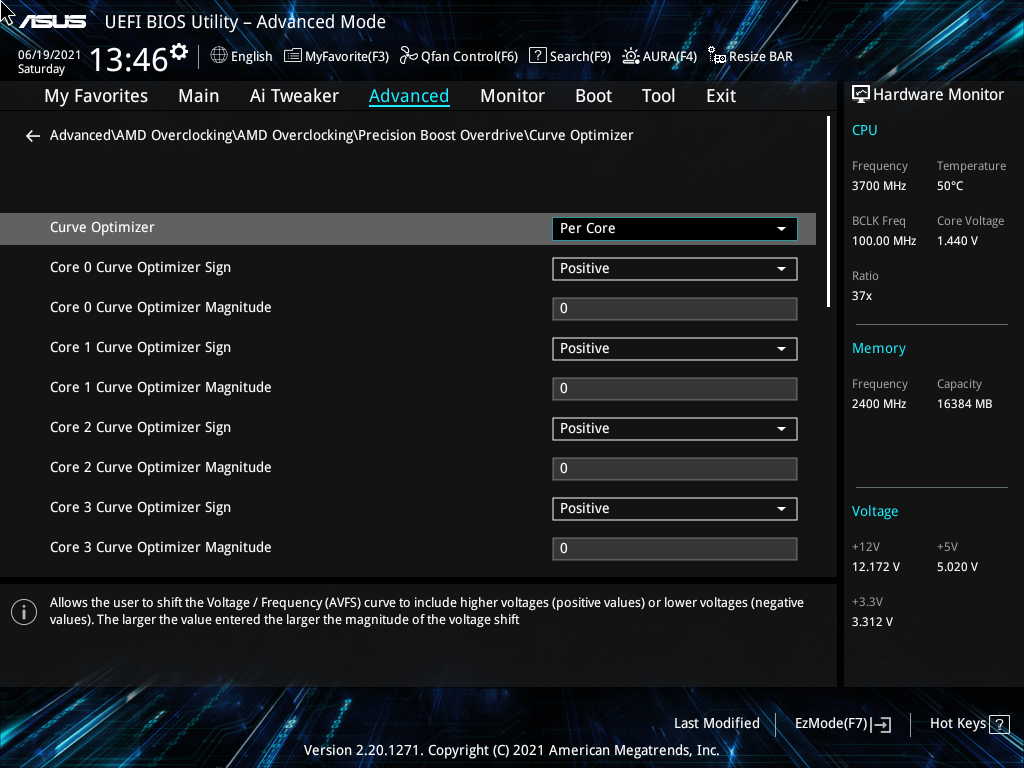1024x768 pixels.
Task: Open the Curve Optimizer dropdown
Action: click(674, 228)
